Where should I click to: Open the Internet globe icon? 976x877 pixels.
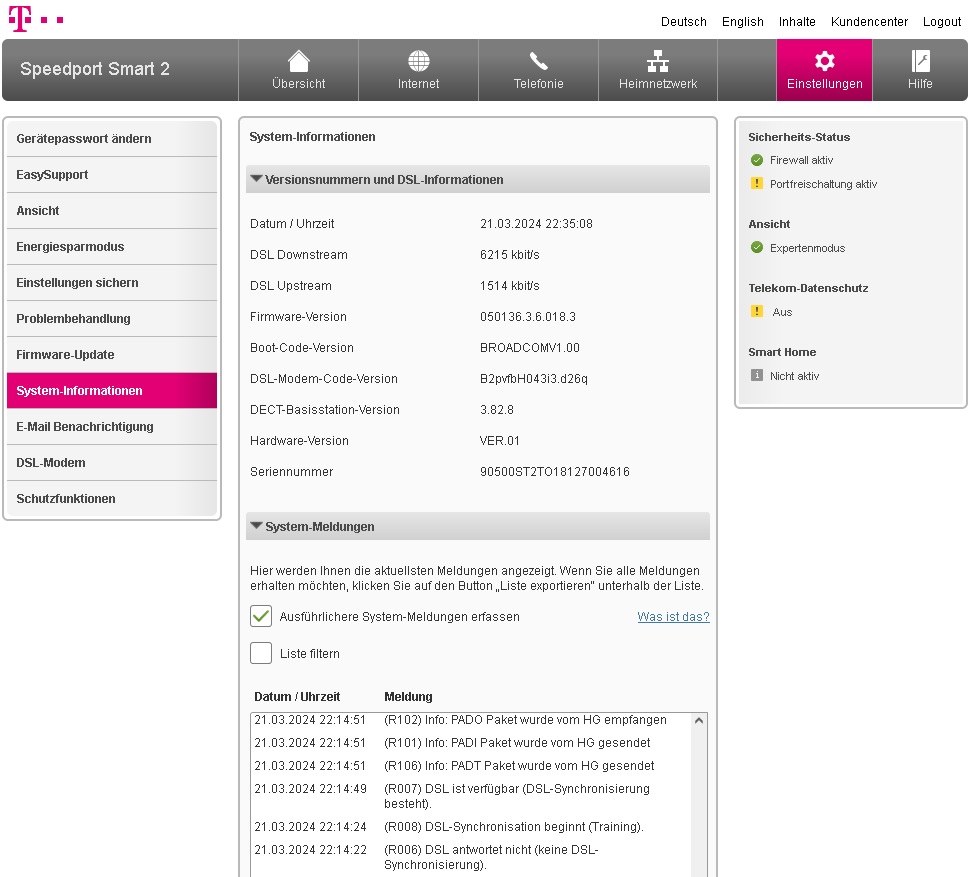tap(418, 61)
